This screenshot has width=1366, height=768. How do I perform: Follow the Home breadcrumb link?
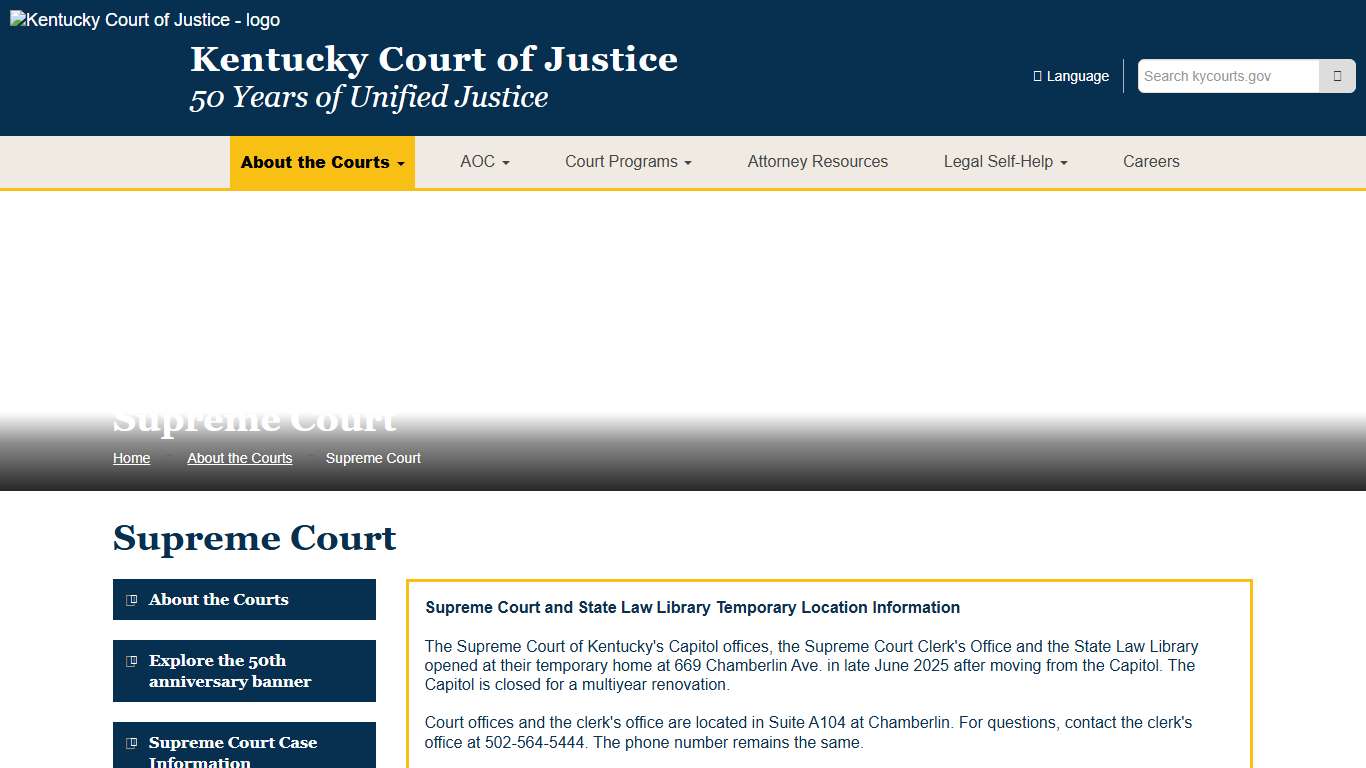tap(131, 458)
